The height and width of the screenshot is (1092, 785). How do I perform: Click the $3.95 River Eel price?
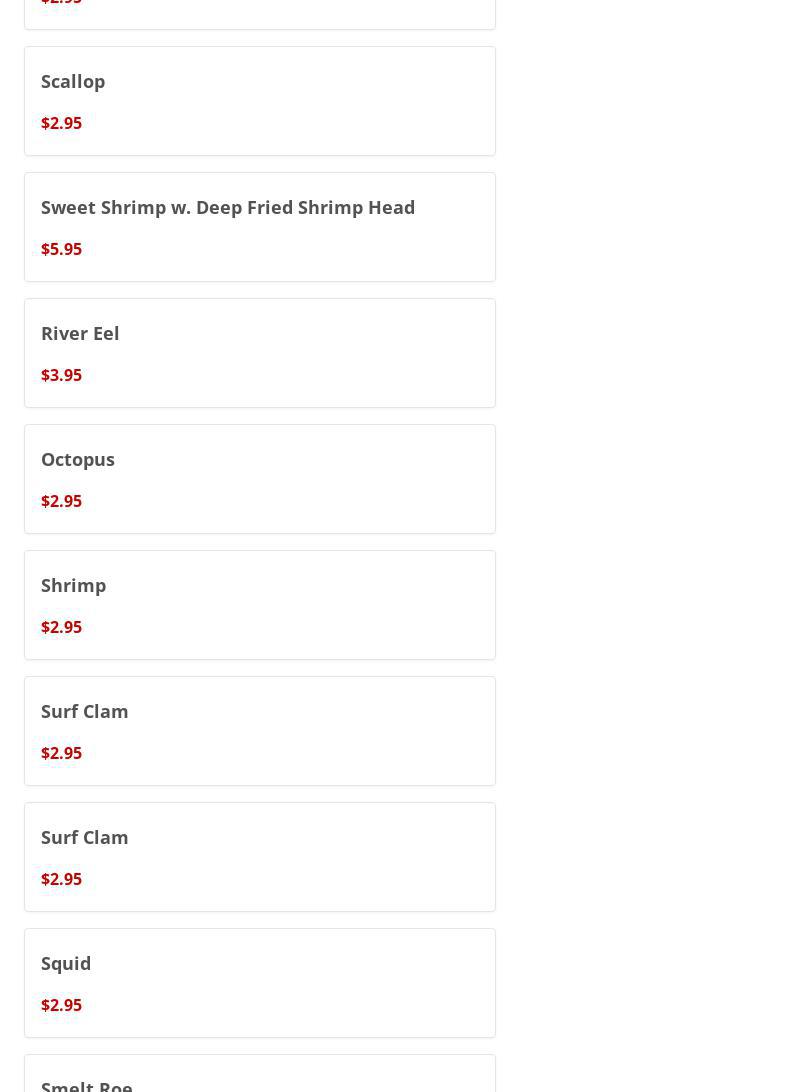61,375
